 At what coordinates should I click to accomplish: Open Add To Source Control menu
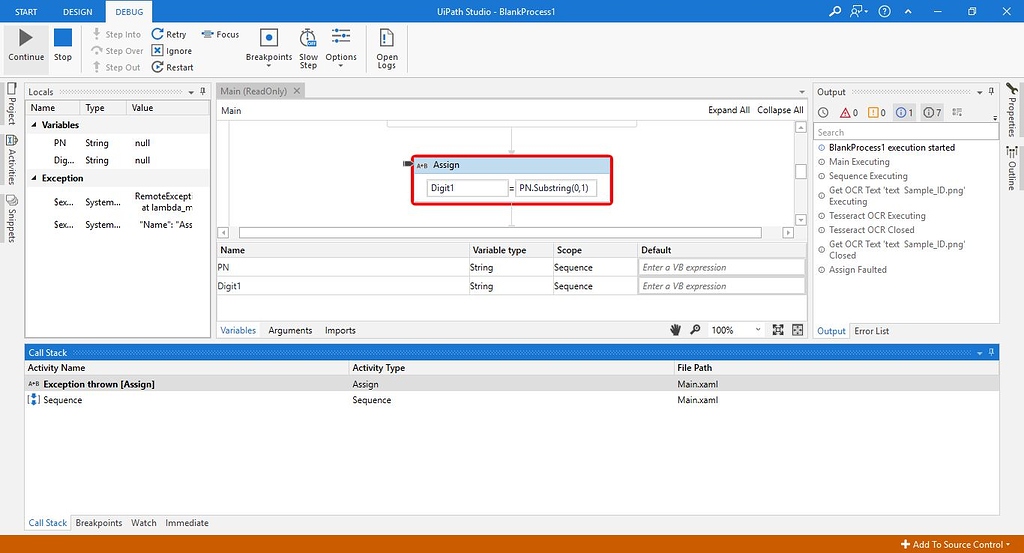pos(955,545)
